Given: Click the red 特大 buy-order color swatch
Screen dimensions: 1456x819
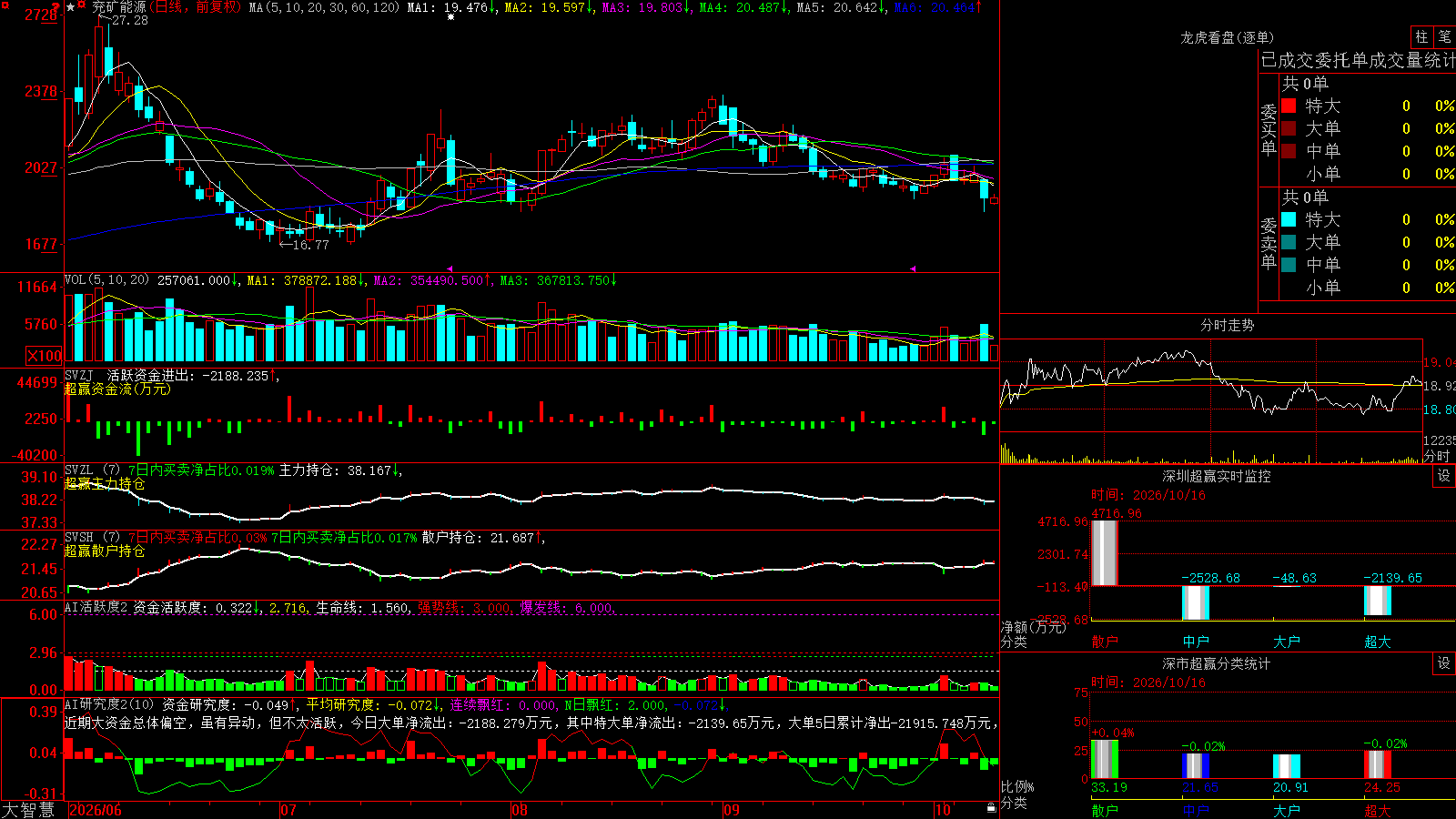Looking at the screenshot, I should click(1289, 106).
